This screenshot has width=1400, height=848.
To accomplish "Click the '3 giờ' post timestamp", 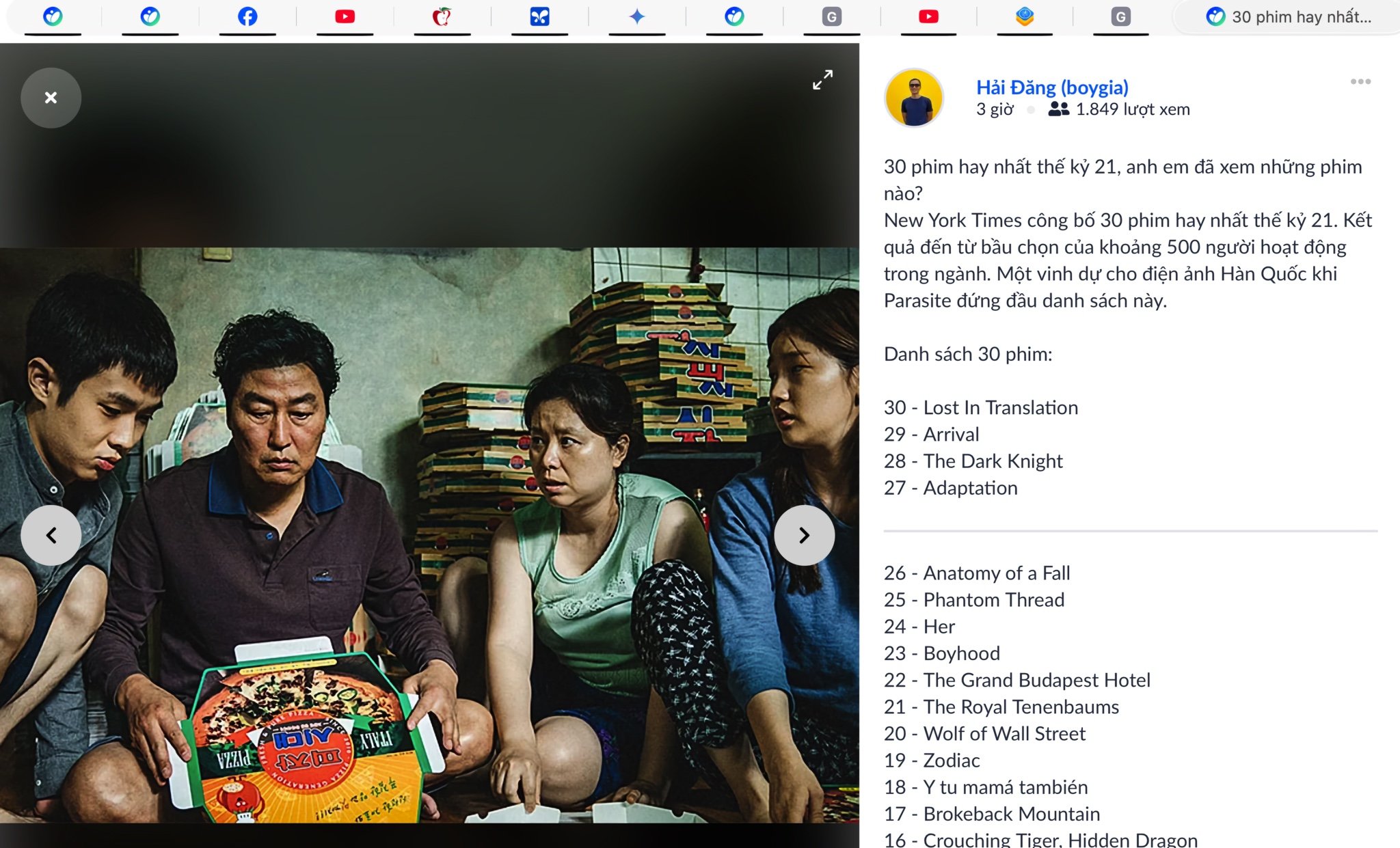I will click(995, 109).
